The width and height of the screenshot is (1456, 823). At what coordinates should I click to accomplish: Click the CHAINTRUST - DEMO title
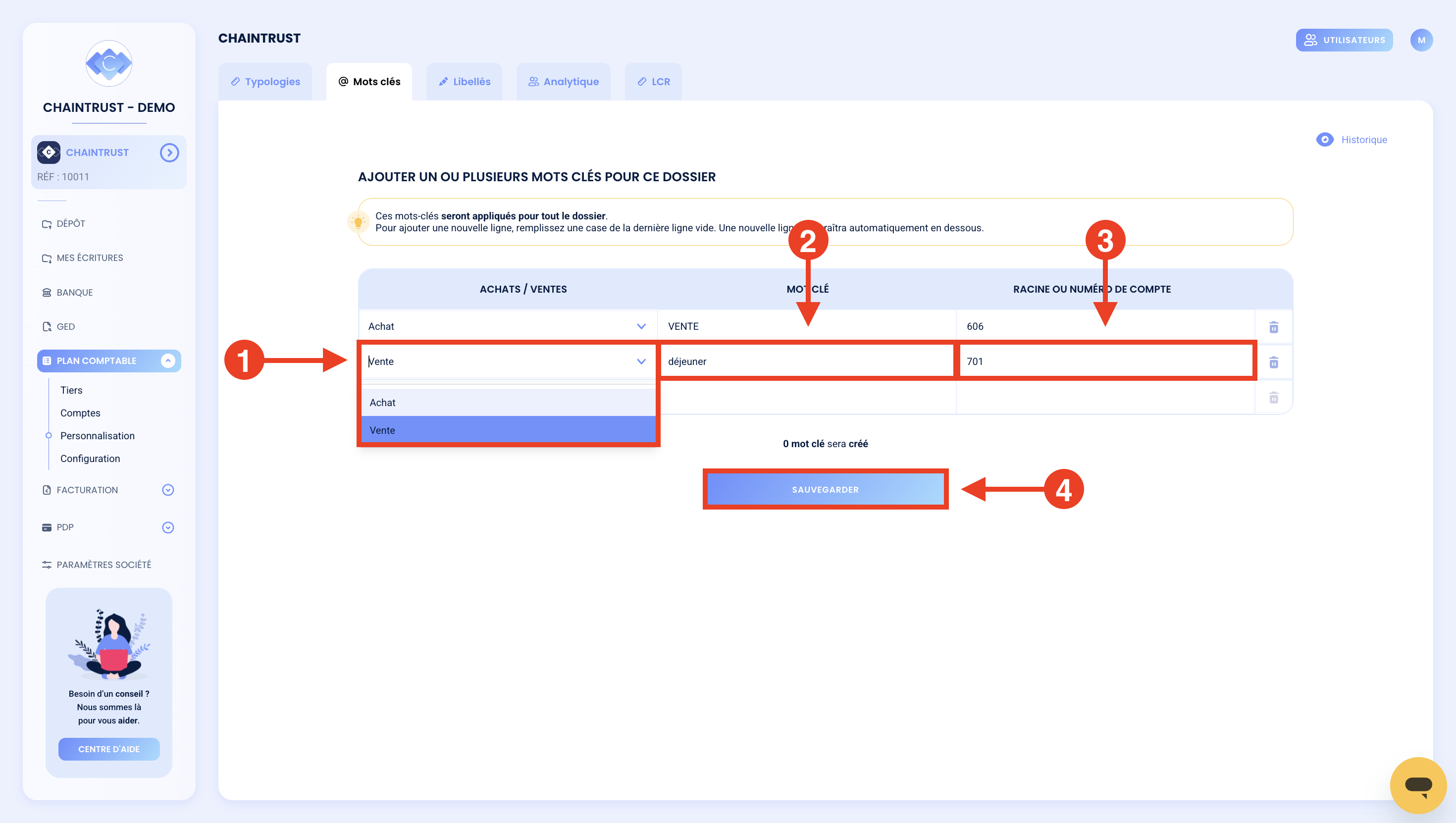tap(108, 107)
